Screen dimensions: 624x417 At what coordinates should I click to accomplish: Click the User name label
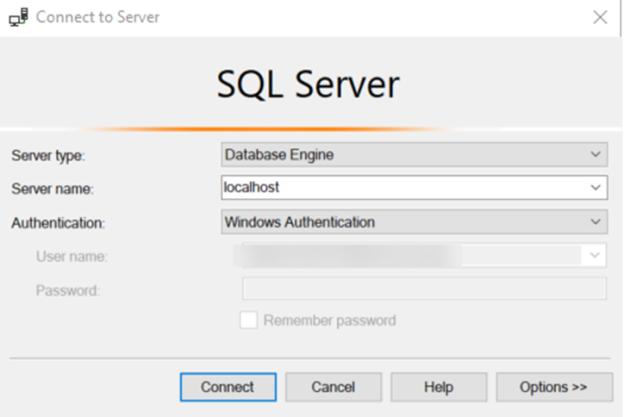pyautogui.click(x=72, y=256)
